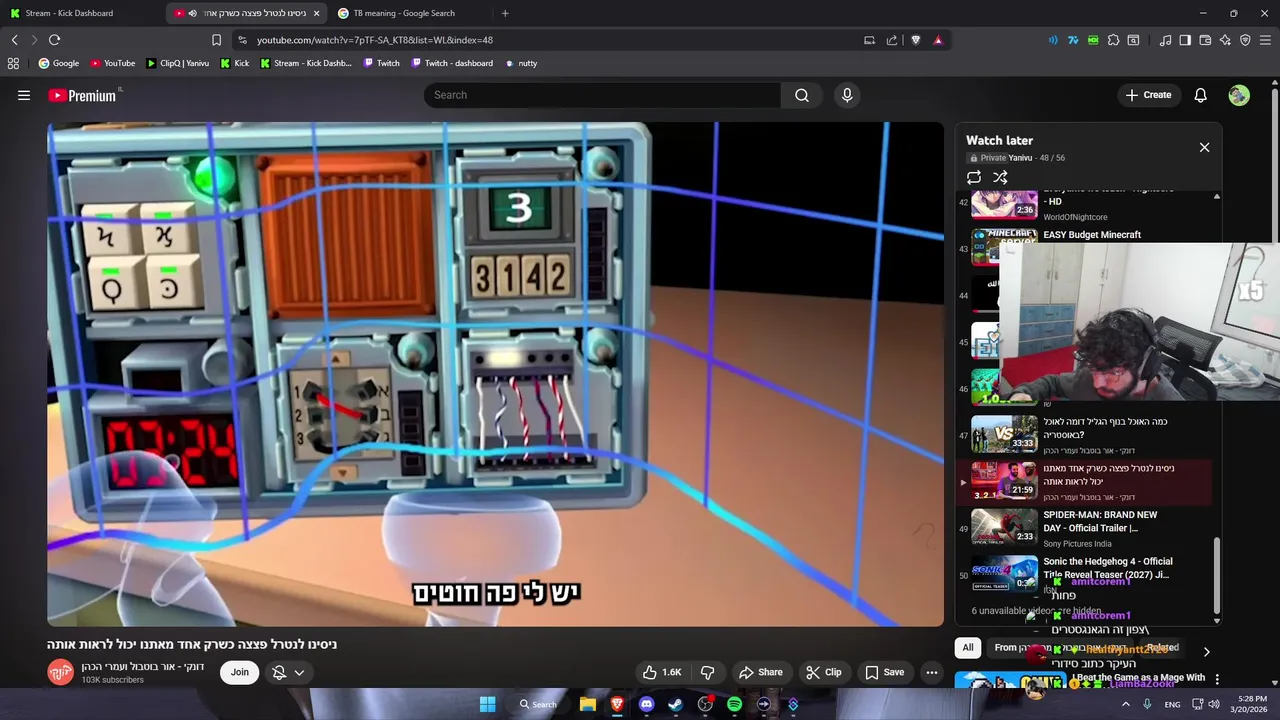This screenshot has height=720, width=1280.
Task: Show next related filter chips arrow
Action: point(1206,651)
